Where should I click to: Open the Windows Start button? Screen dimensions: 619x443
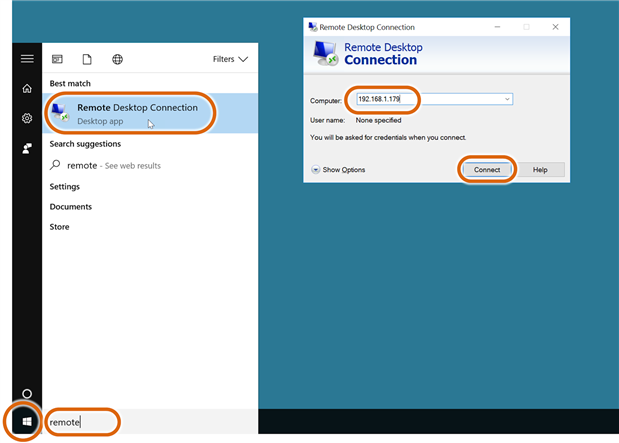(x=26, y=422)
